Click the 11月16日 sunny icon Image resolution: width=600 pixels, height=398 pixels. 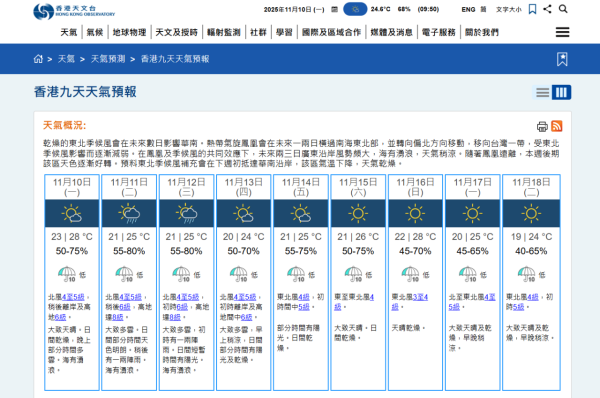tap(415, 214)
